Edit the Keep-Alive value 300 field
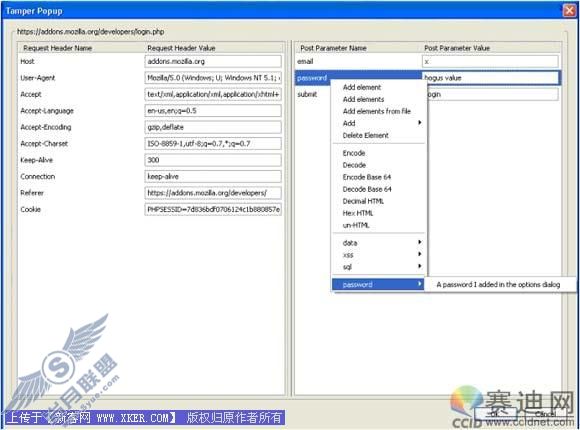Screen dimensions: 580x430 (213, 160)
